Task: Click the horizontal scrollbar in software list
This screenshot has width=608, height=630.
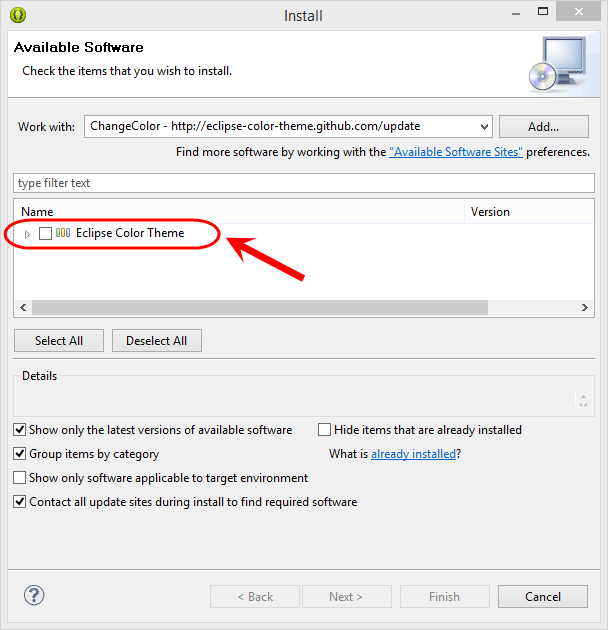Action: tap(260, 308)
